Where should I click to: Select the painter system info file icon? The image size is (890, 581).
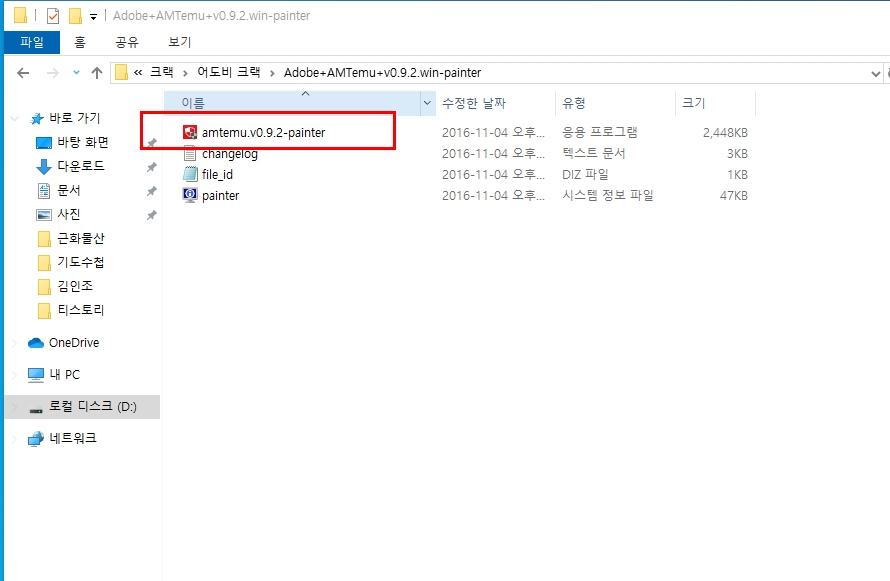190,195
